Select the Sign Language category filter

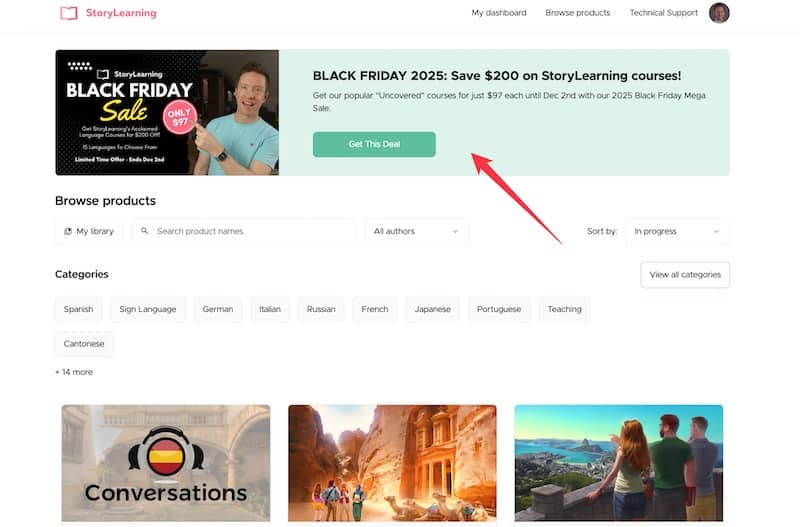click(149, 309)
